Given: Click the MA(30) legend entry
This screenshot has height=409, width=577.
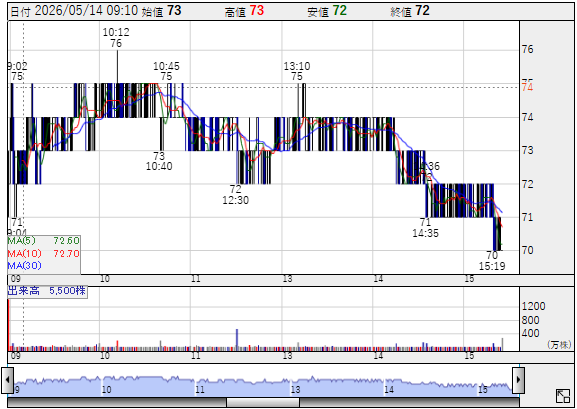Looking at the screenshot, I should pos(24,265).
